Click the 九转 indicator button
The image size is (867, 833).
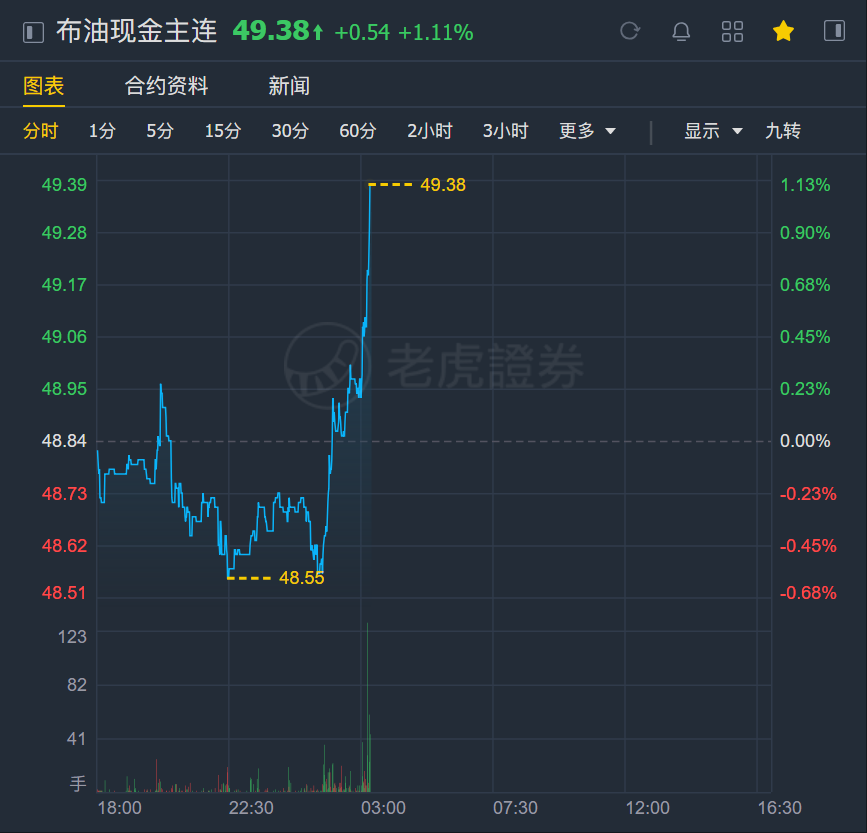pos(782,131)
